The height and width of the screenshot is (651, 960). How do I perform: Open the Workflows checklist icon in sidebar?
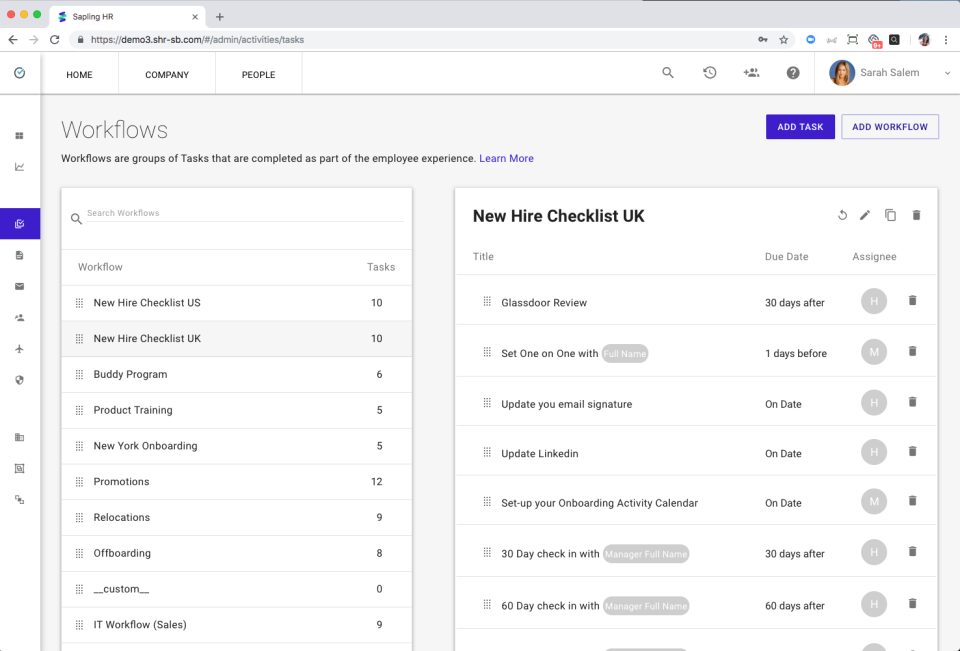click(20, 223)
